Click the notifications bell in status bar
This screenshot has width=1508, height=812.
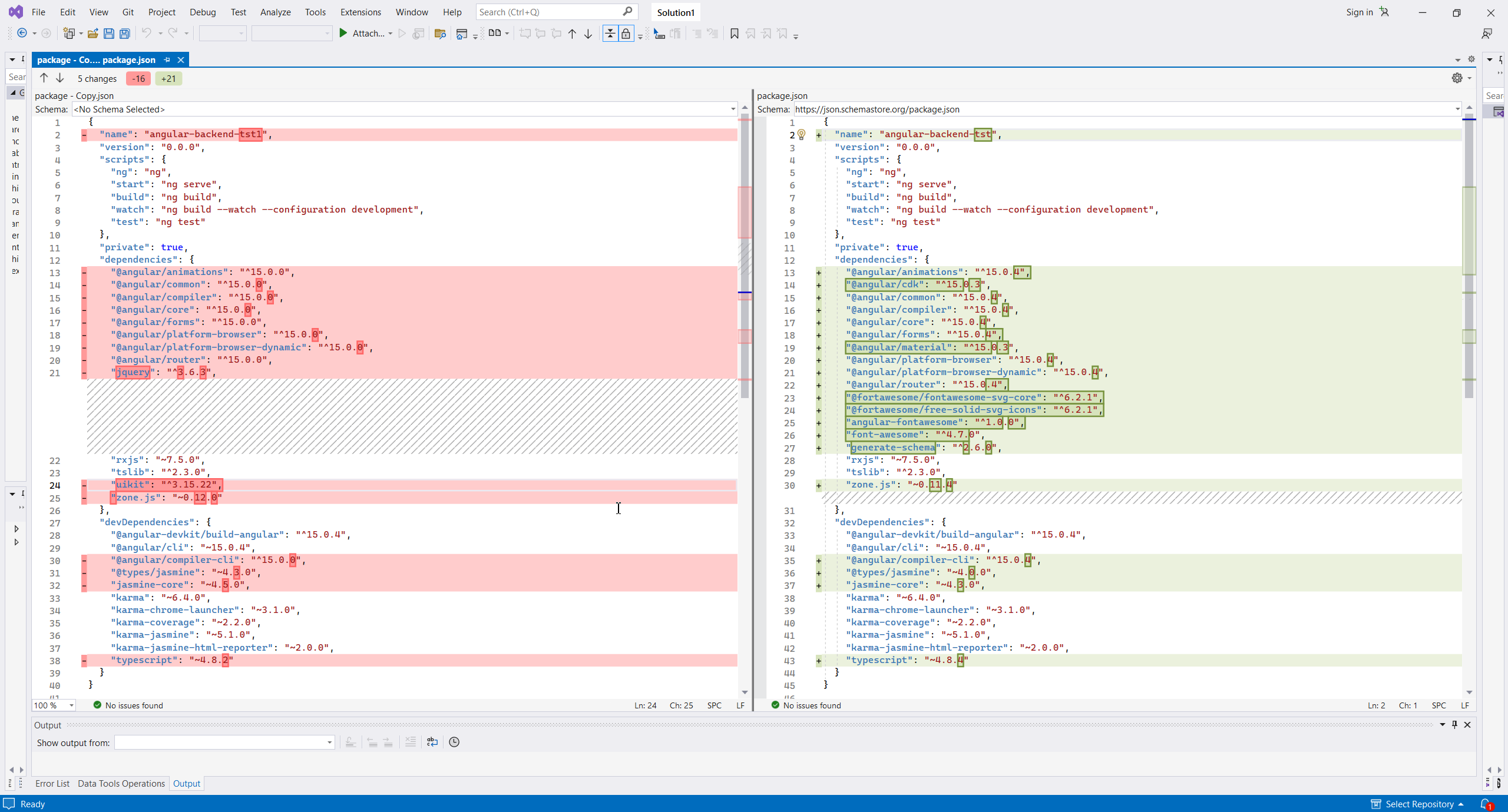pyautogui.click(x=1485, y=804)
